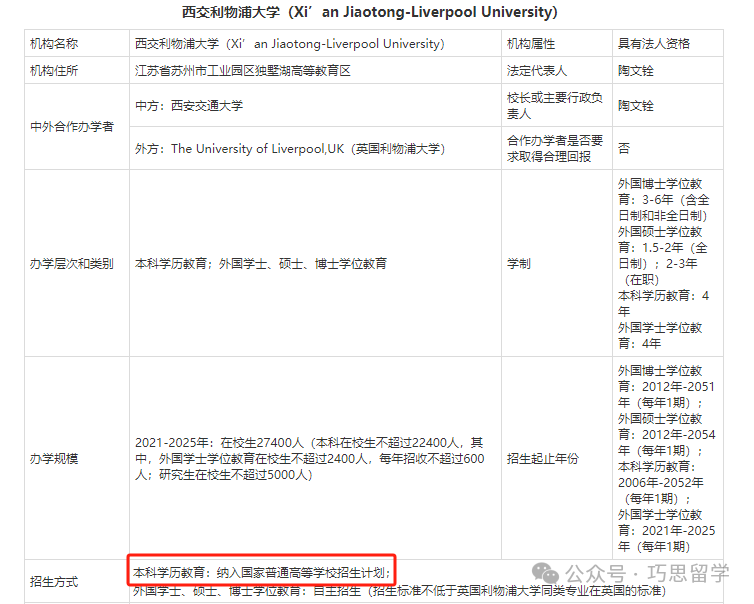Select the '校长或主要行政负责人' label
Image resolution: width=754 pixels, height=604 pixels.
pos(555,105)
